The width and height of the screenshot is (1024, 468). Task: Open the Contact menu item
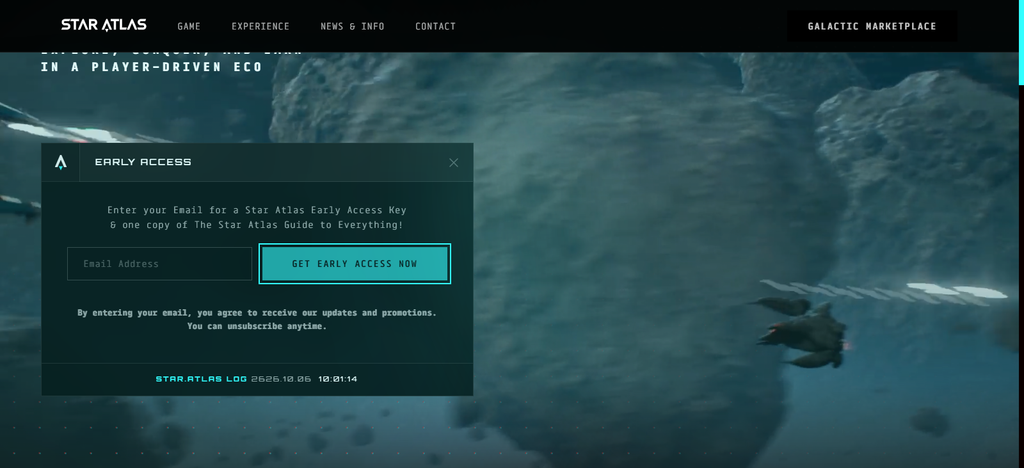(436, 27)
